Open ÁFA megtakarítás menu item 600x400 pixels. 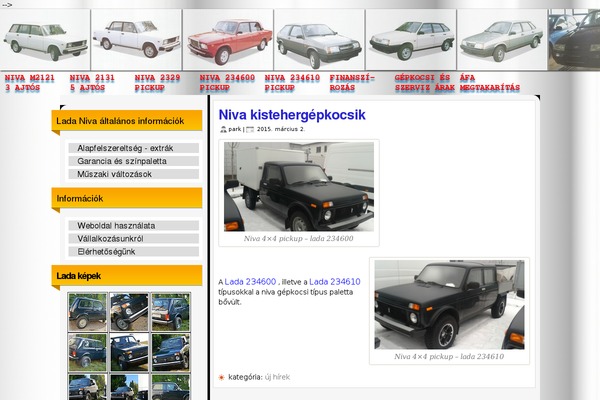(x=489, y=83)
